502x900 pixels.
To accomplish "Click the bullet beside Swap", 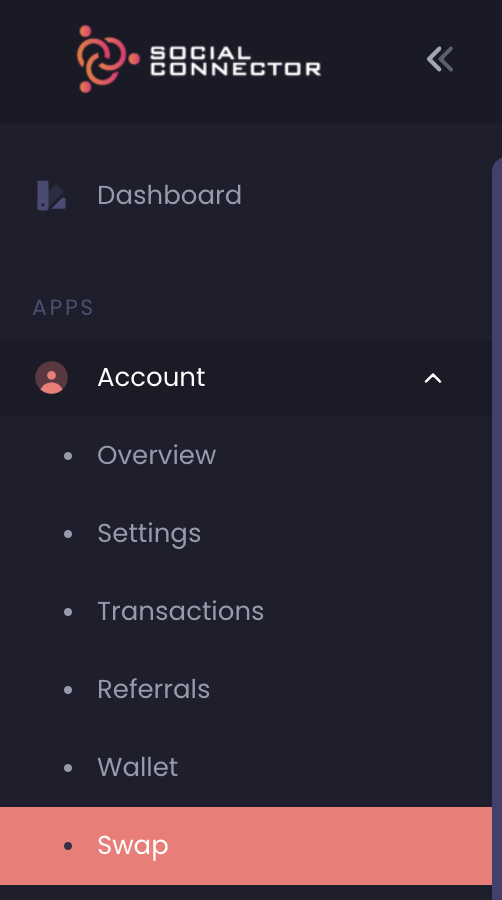I will tap(68, 846).
